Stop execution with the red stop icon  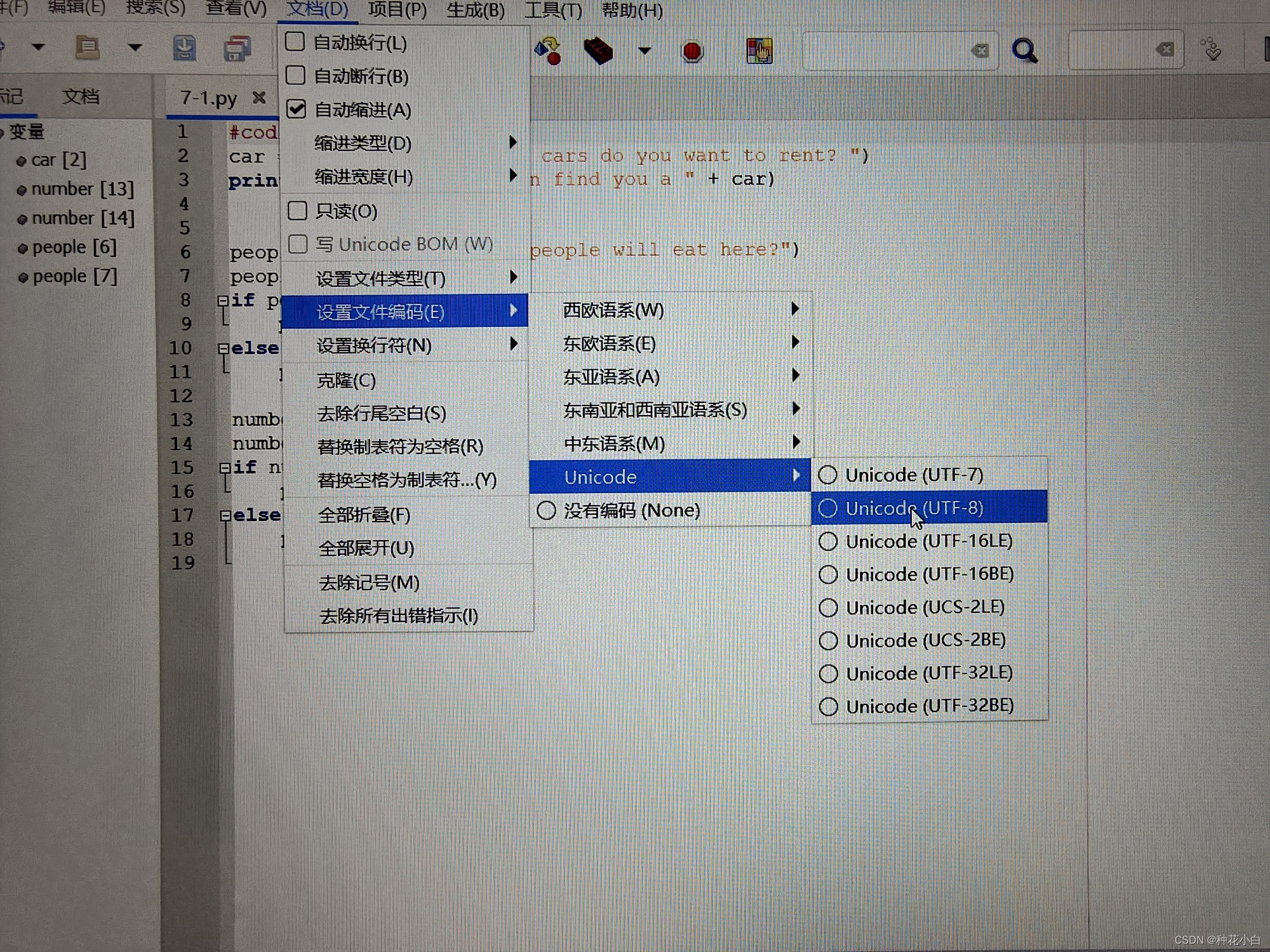click(x=692, y=51)
